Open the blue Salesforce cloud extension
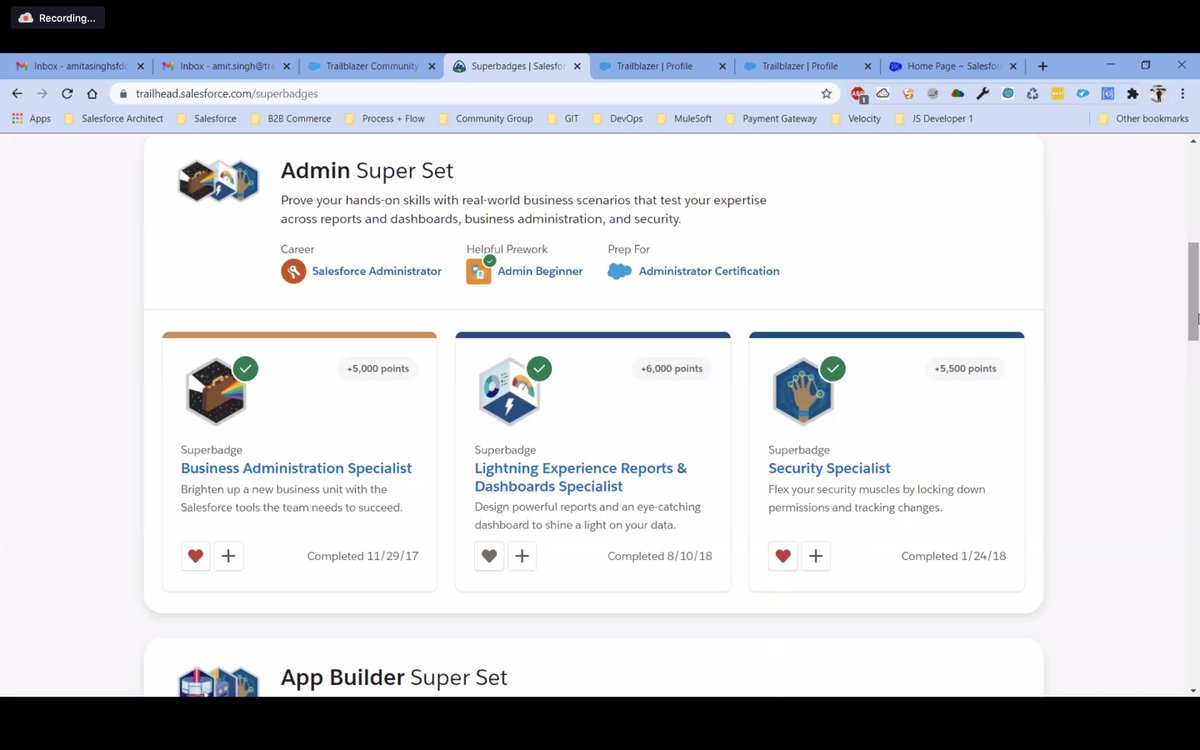The height and width of the screenshot is (750, 1200). tap(1082, 93)
